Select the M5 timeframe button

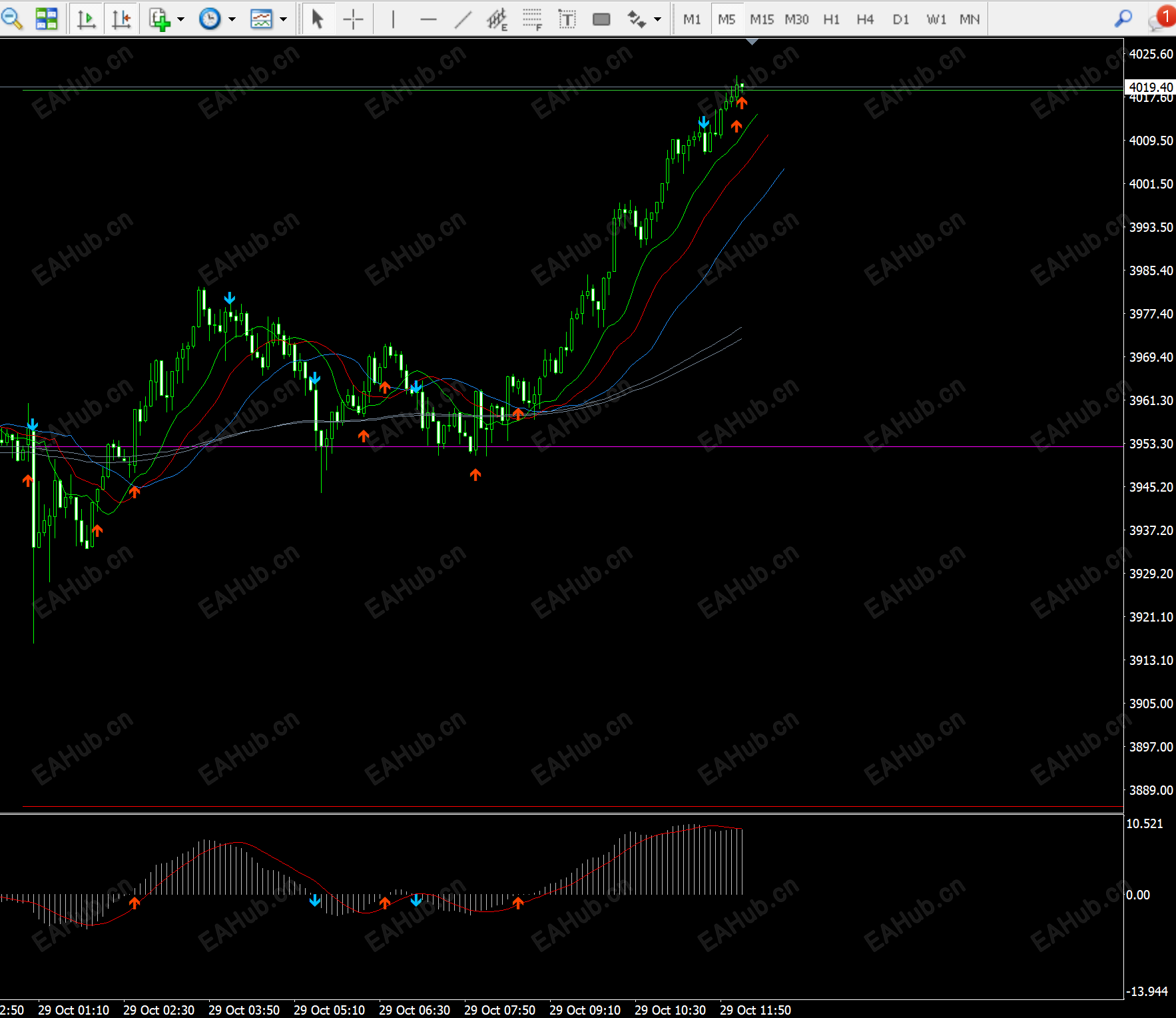[x=727, y=19]
